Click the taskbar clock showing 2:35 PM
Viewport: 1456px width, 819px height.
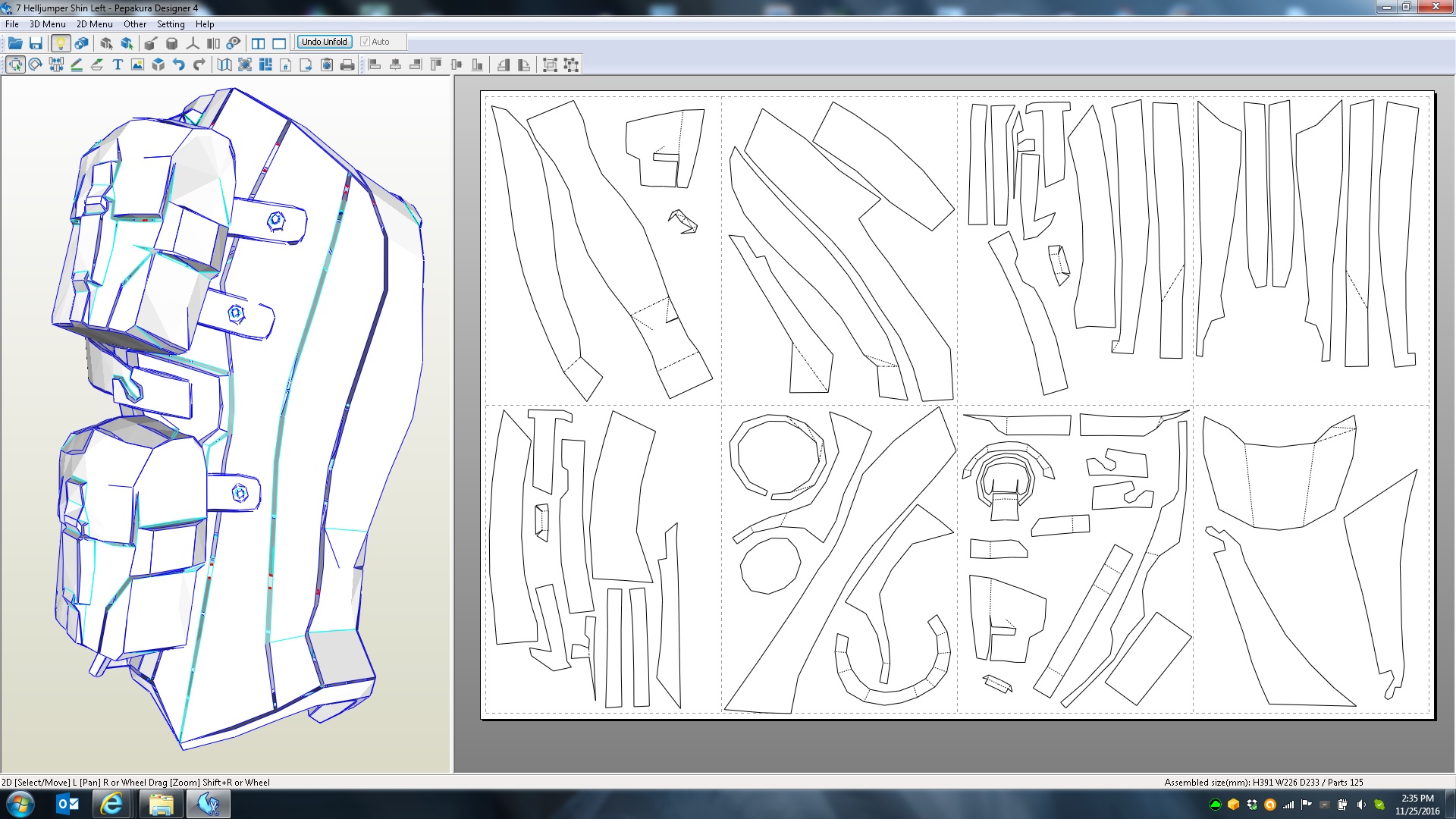(x=1417, y=805)
